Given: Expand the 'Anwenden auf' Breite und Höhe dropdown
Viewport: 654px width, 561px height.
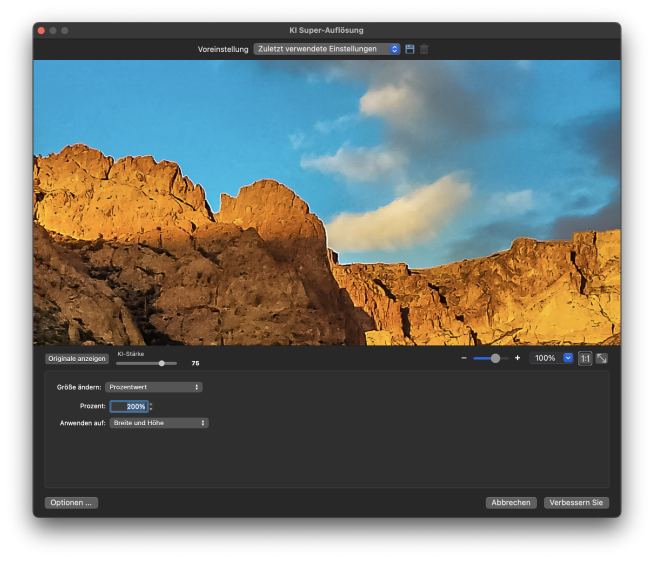Looking at the screenshot, I should point(158,423).
